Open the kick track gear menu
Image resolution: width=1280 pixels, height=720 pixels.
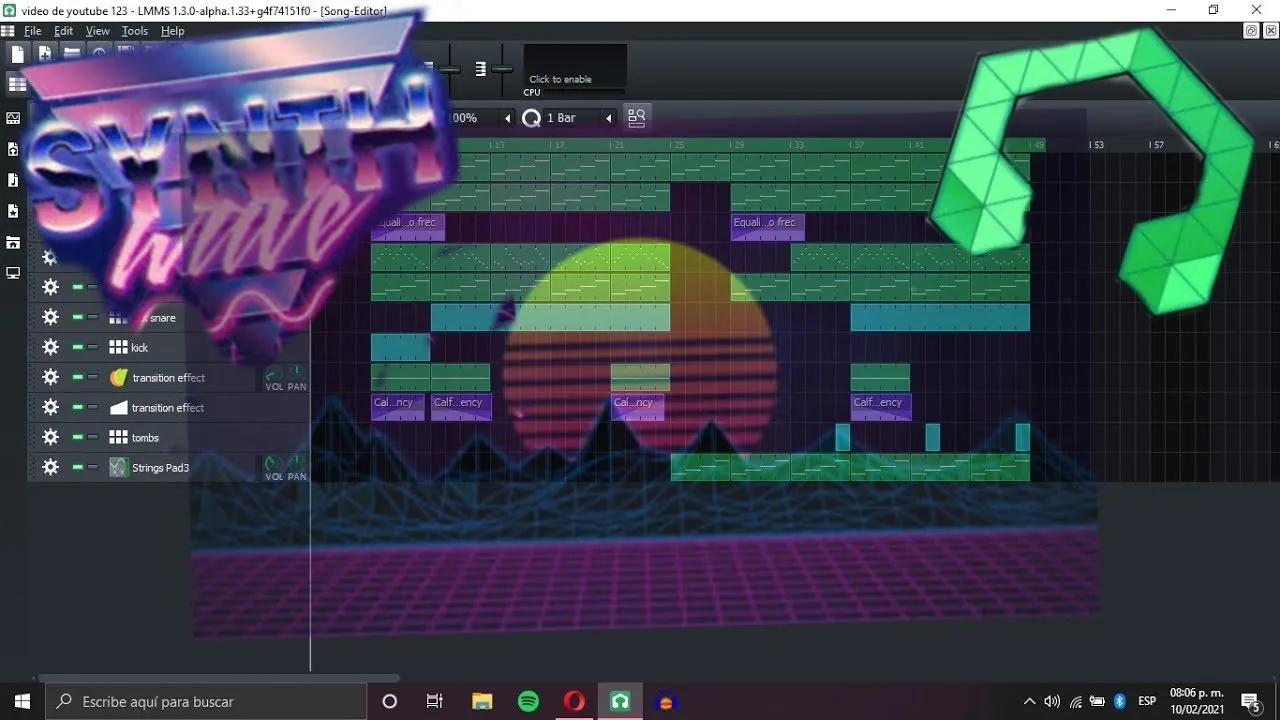pyautogui.click(x=50, y=347)
